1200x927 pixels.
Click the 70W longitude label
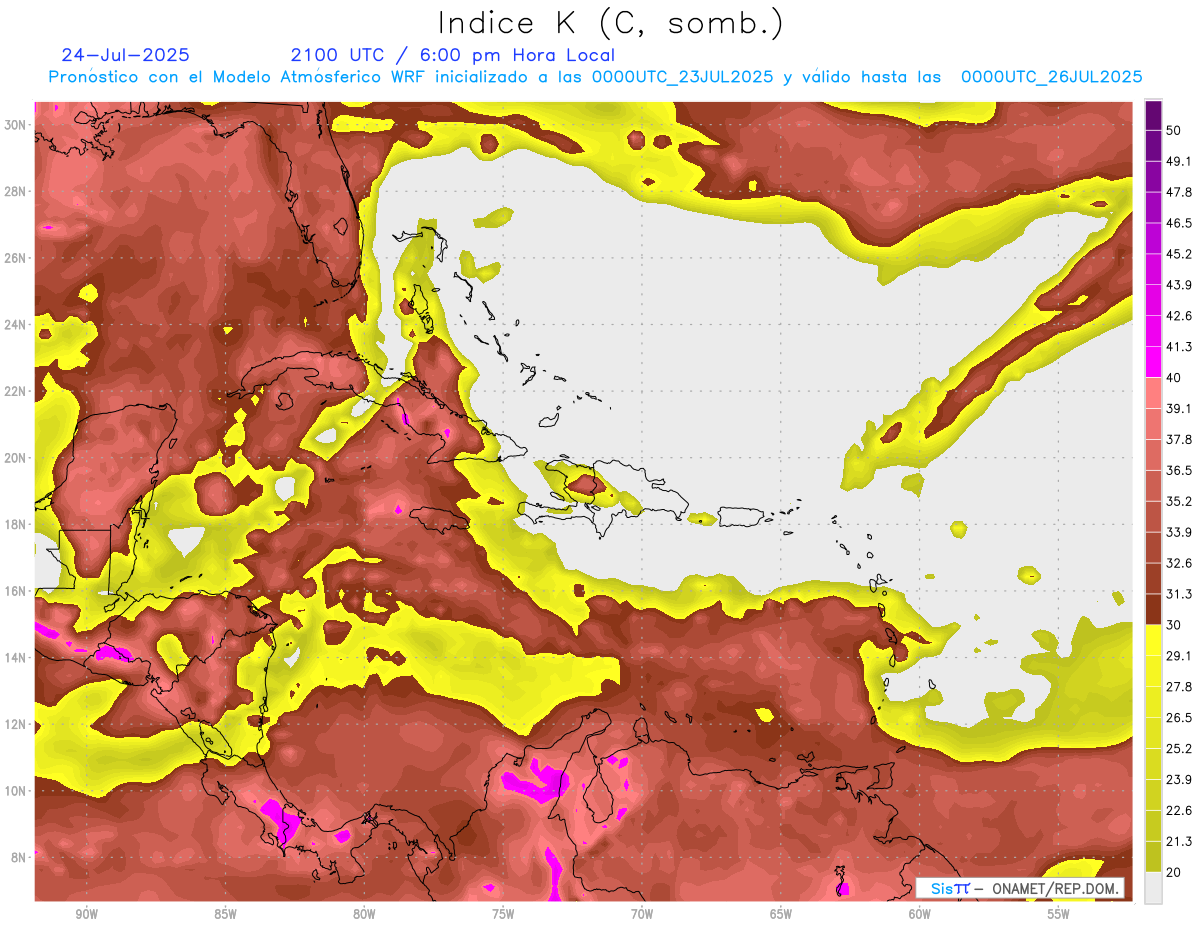point(642,914)
